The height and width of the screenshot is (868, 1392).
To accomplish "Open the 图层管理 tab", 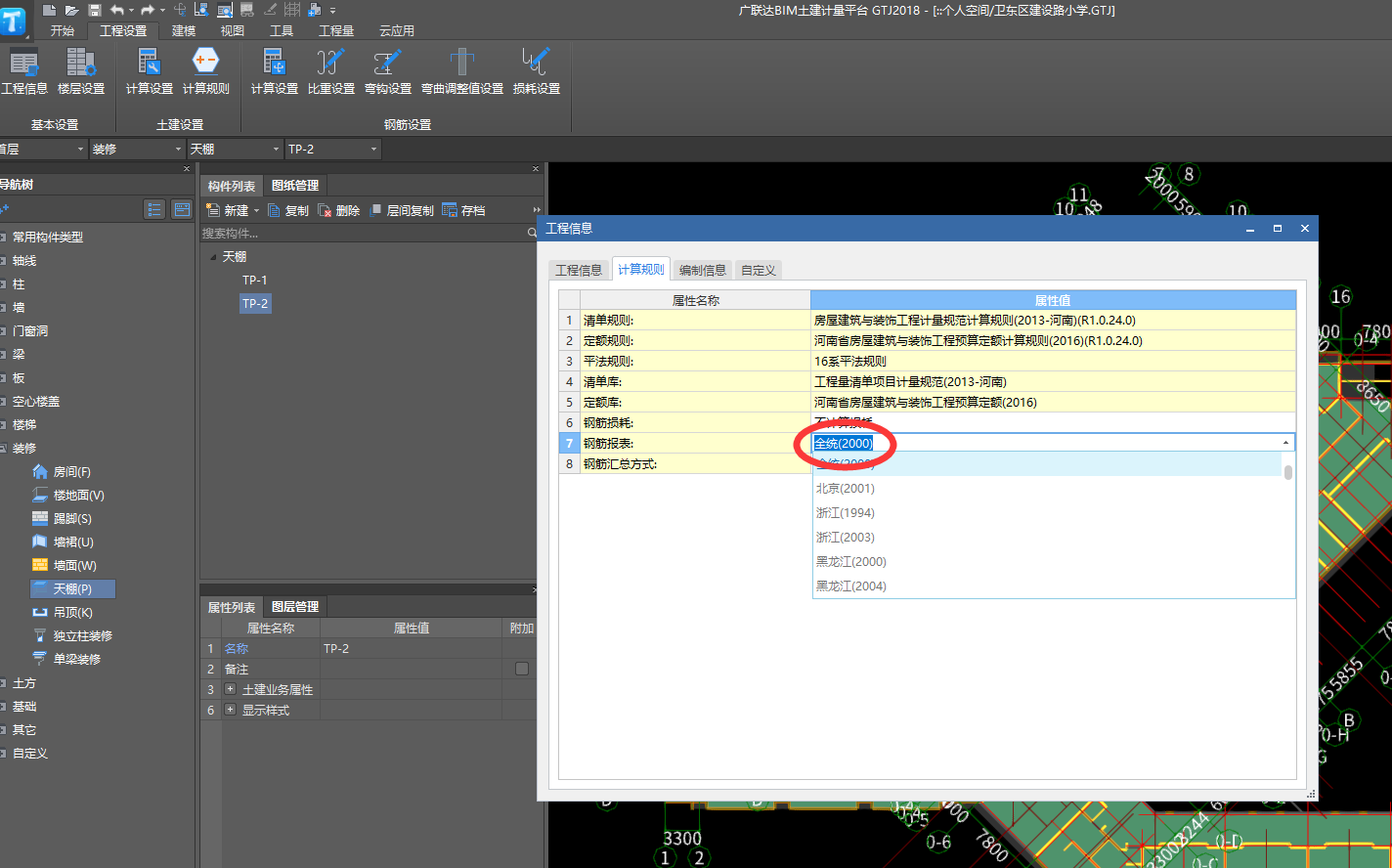I will click(x=295, y=607).
